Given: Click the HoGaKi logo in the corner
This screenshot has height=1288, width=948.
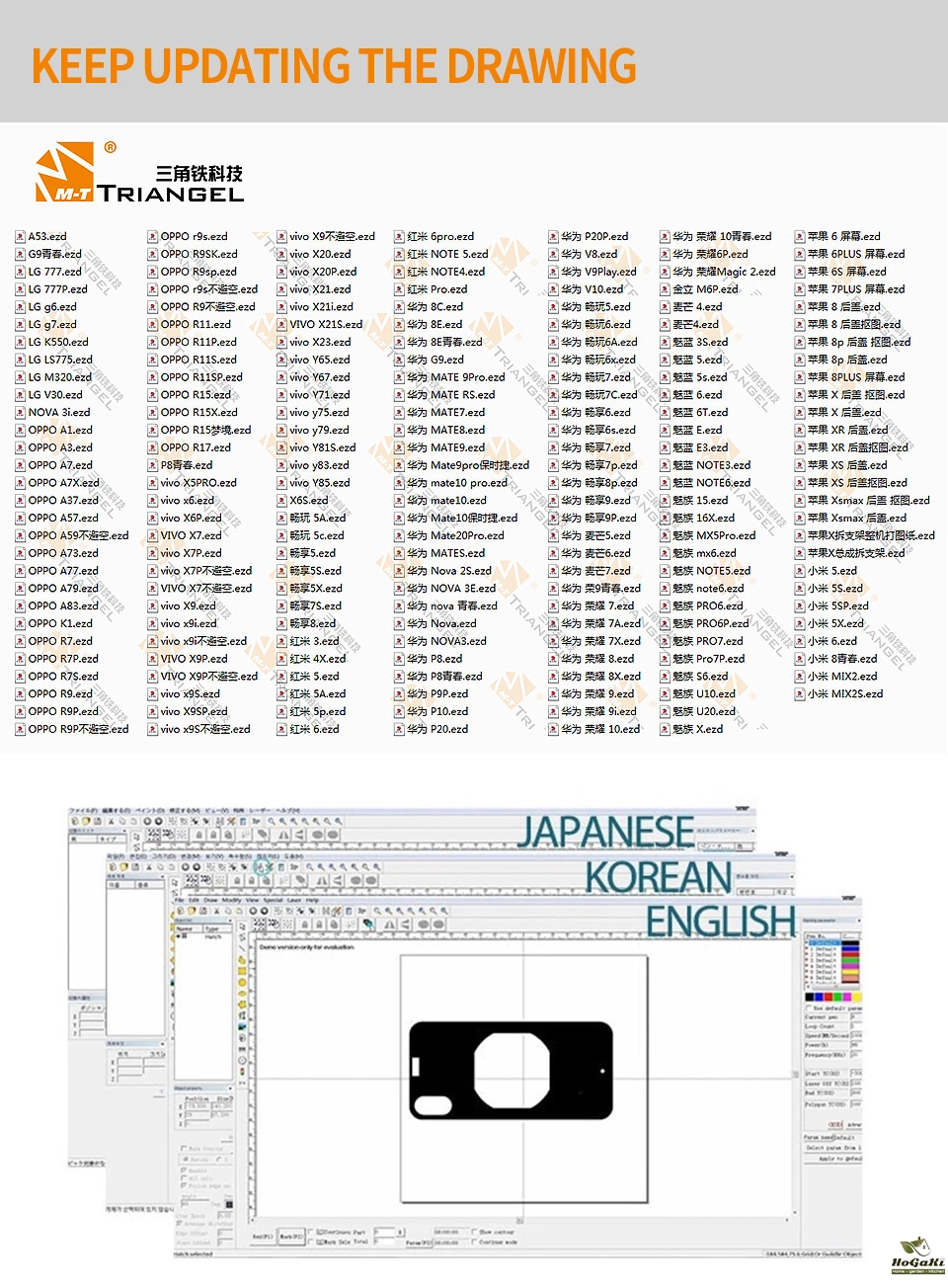Looking at the screenshot, I should coord(917,1256).
